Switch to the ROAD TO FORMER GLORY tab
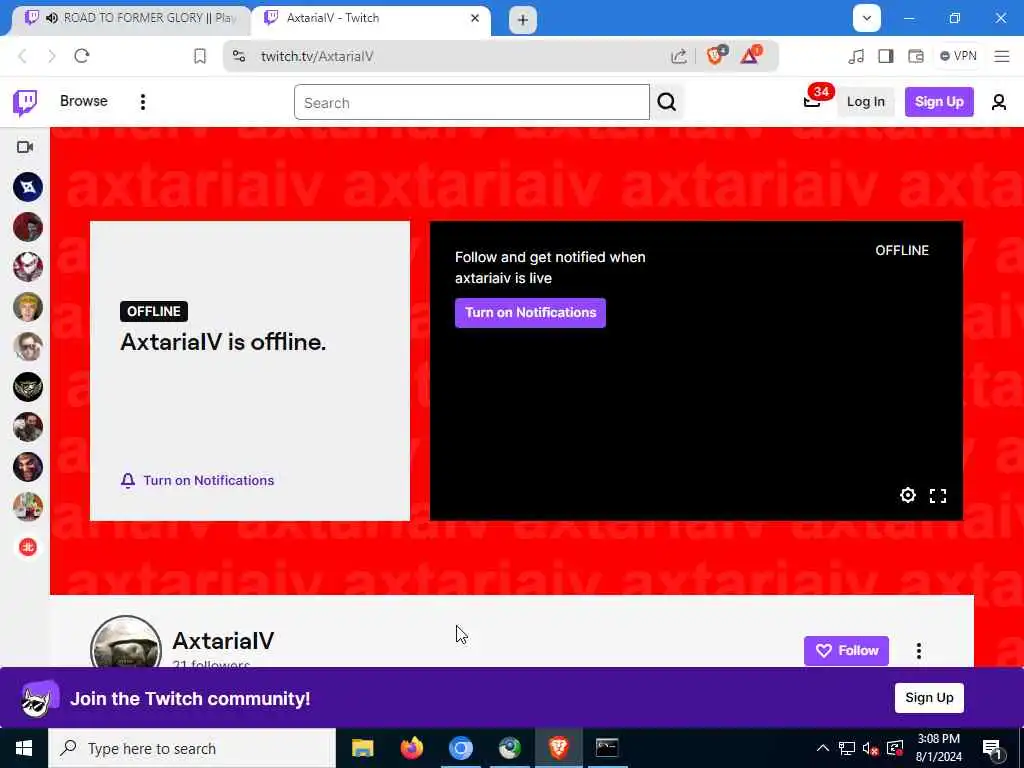This screenshot has height=768, width=1024. 131,18
